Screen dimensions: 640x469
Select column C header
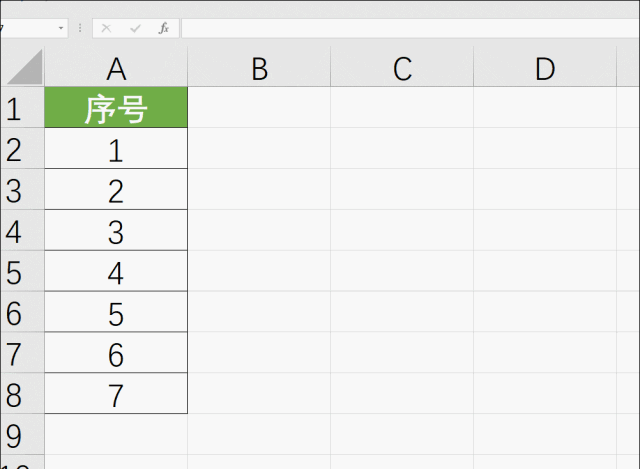402,68
